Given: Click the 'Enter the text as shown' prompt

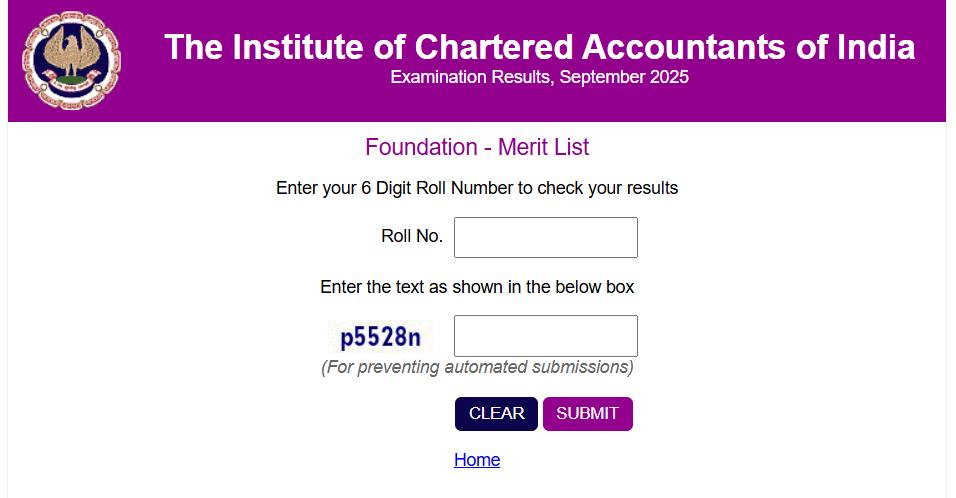Looking at the screenshot, I should pos(477,287).
